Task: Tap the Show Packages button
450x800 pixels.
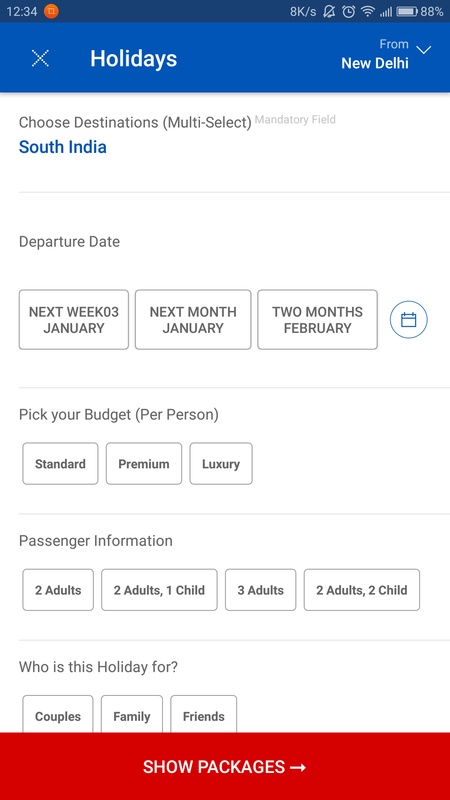Action: tap(225, 766)
